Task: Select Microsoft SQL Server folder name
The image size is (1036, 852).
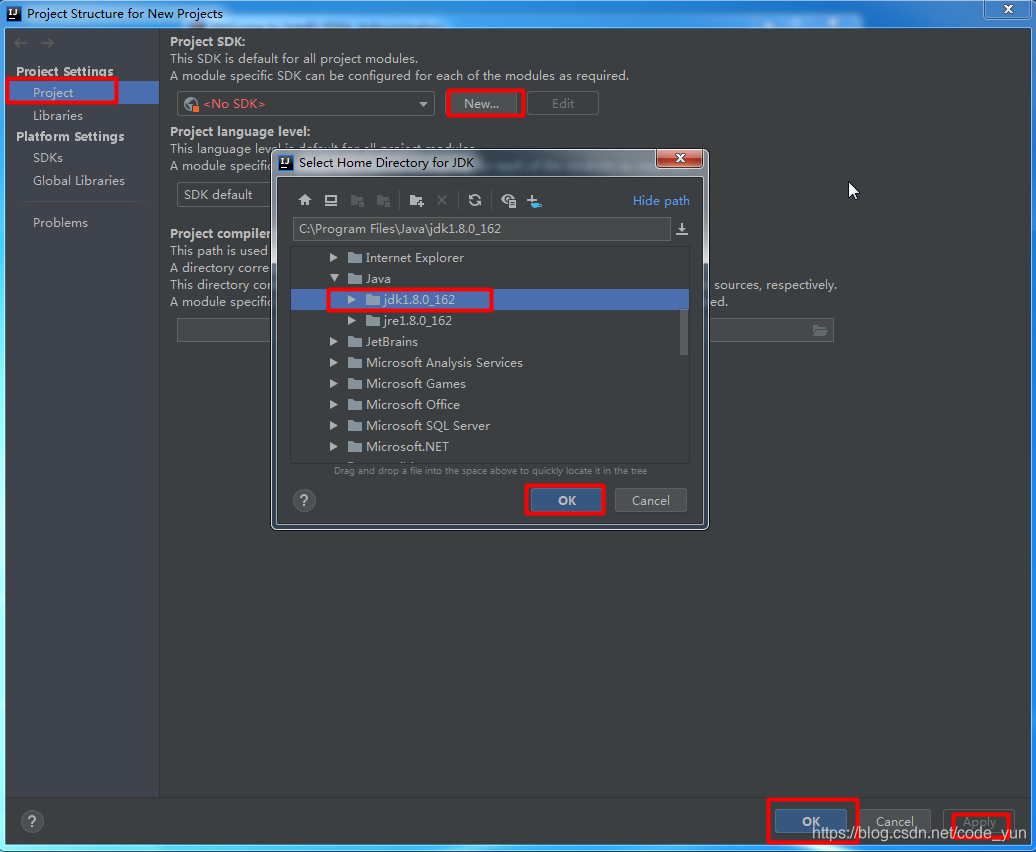Action: (428, 425)
